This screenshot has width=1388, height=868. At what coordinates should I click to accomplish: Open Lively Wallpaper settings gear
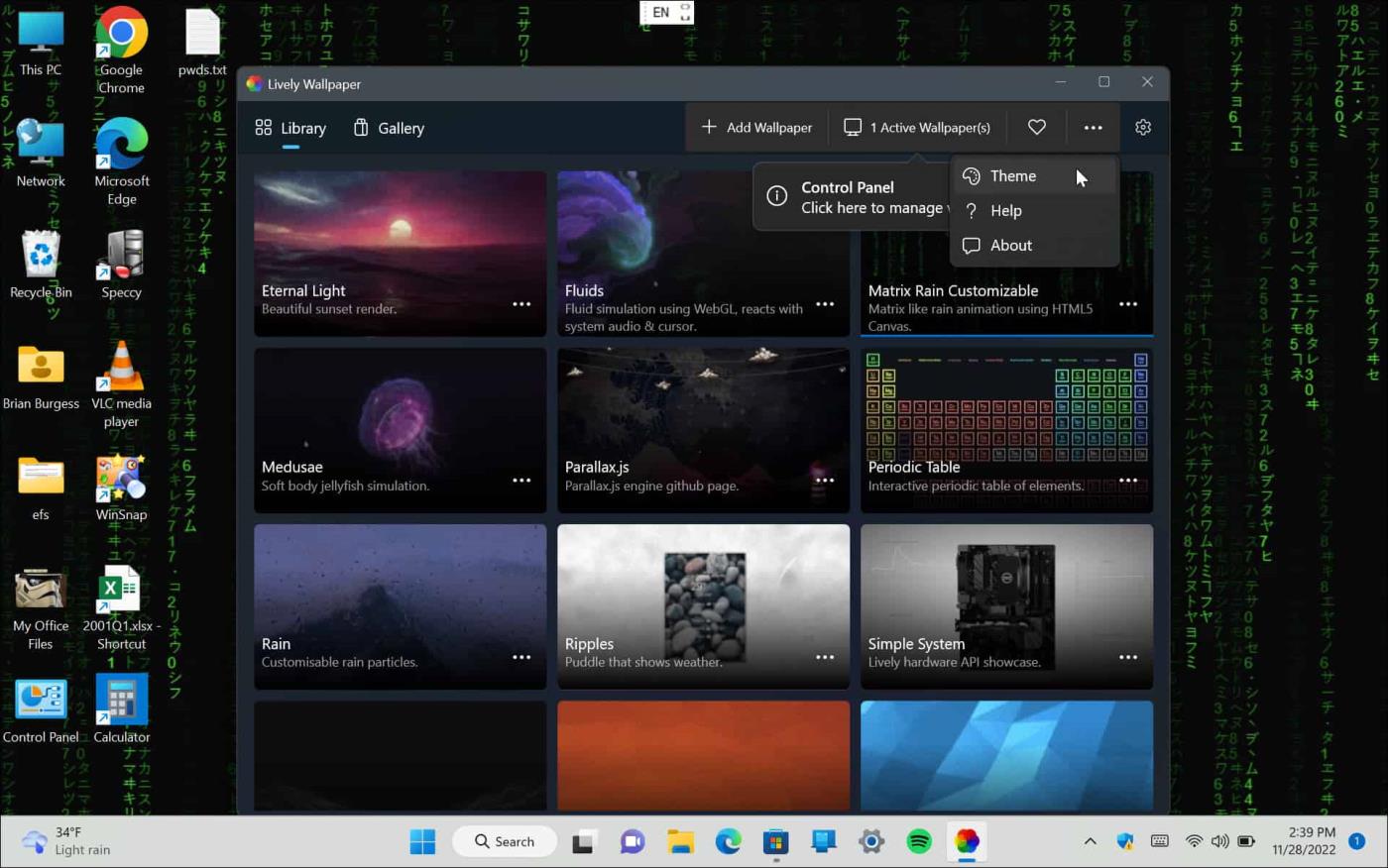tap(1143, 128)
